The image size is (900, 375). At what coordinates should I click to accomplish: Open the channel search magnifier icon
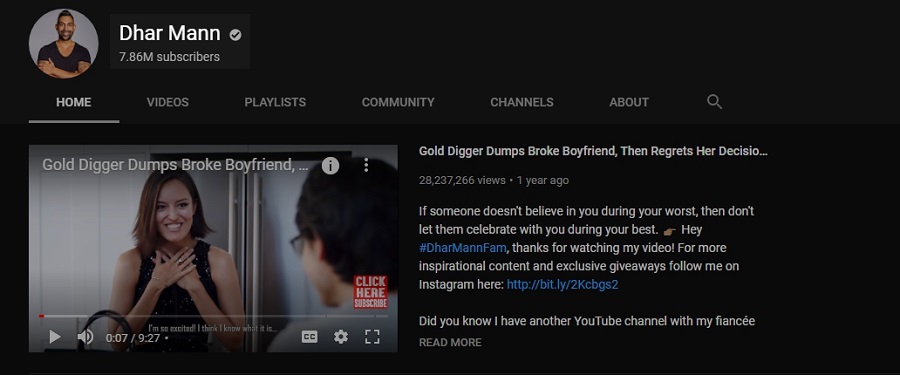(x=714, y=102)
